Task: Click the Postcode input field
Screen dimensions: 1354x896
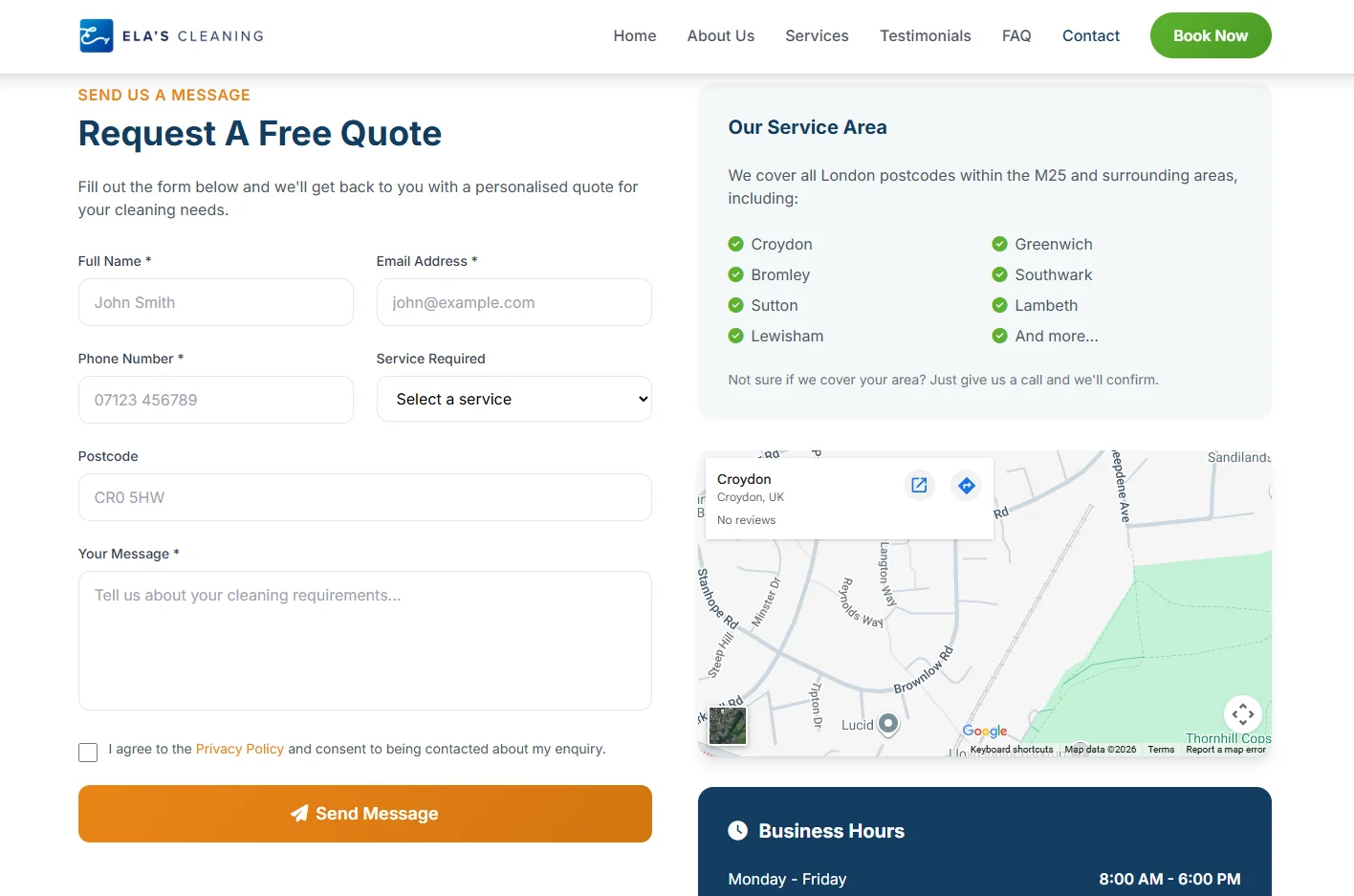Action: point(364,497)
